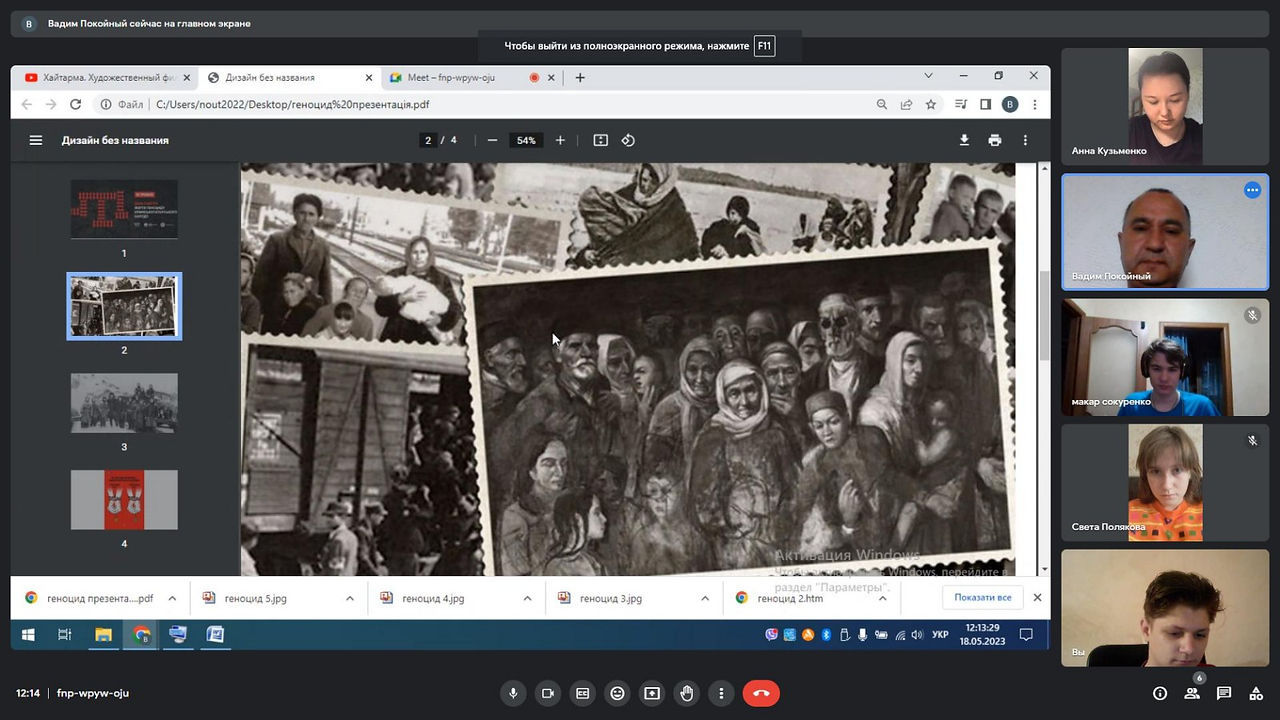Share this page from address bar
The image size is (1280, 720).
point(906,104)
